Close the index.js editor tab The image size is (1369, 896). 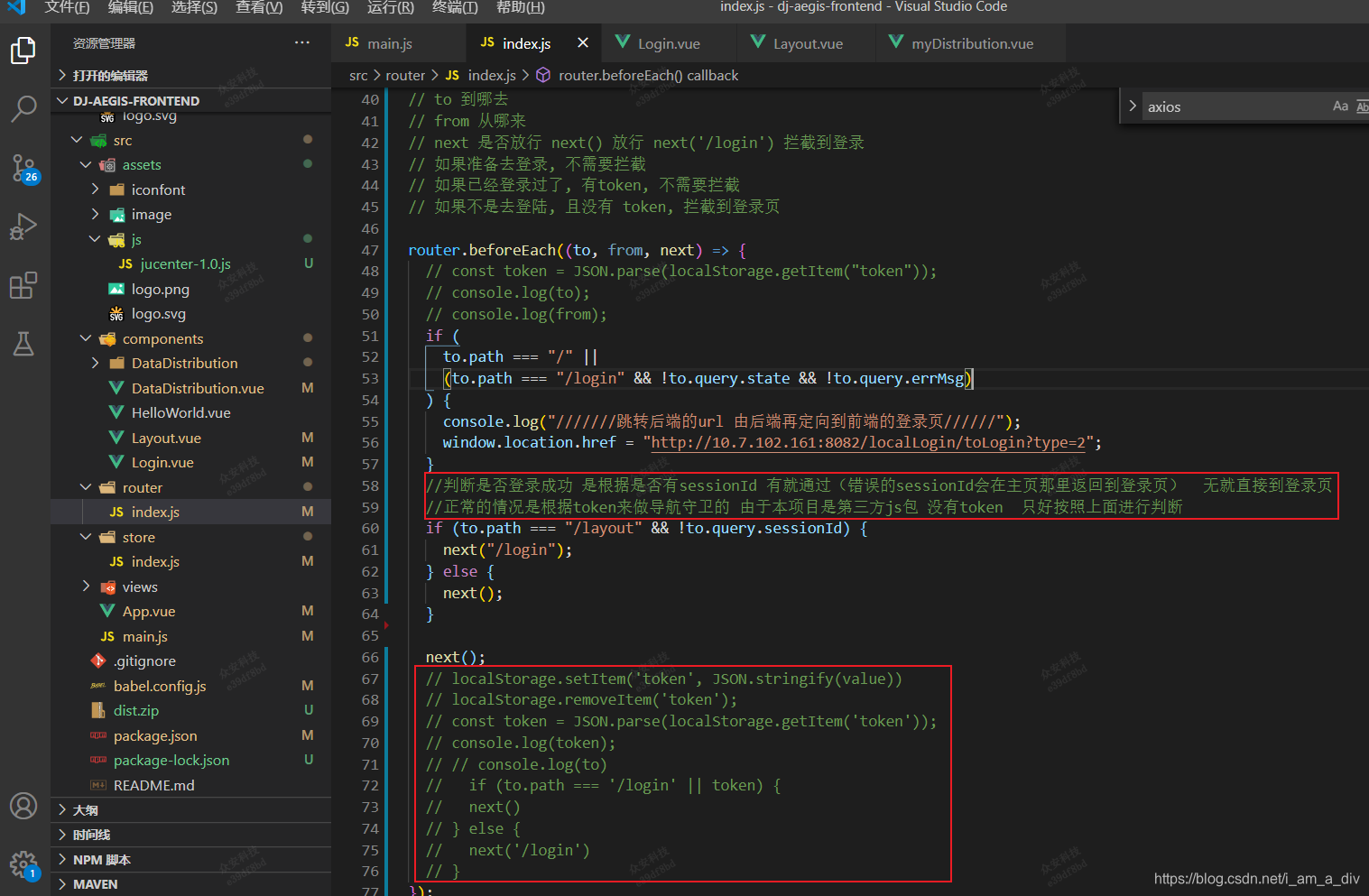[583, 42]
